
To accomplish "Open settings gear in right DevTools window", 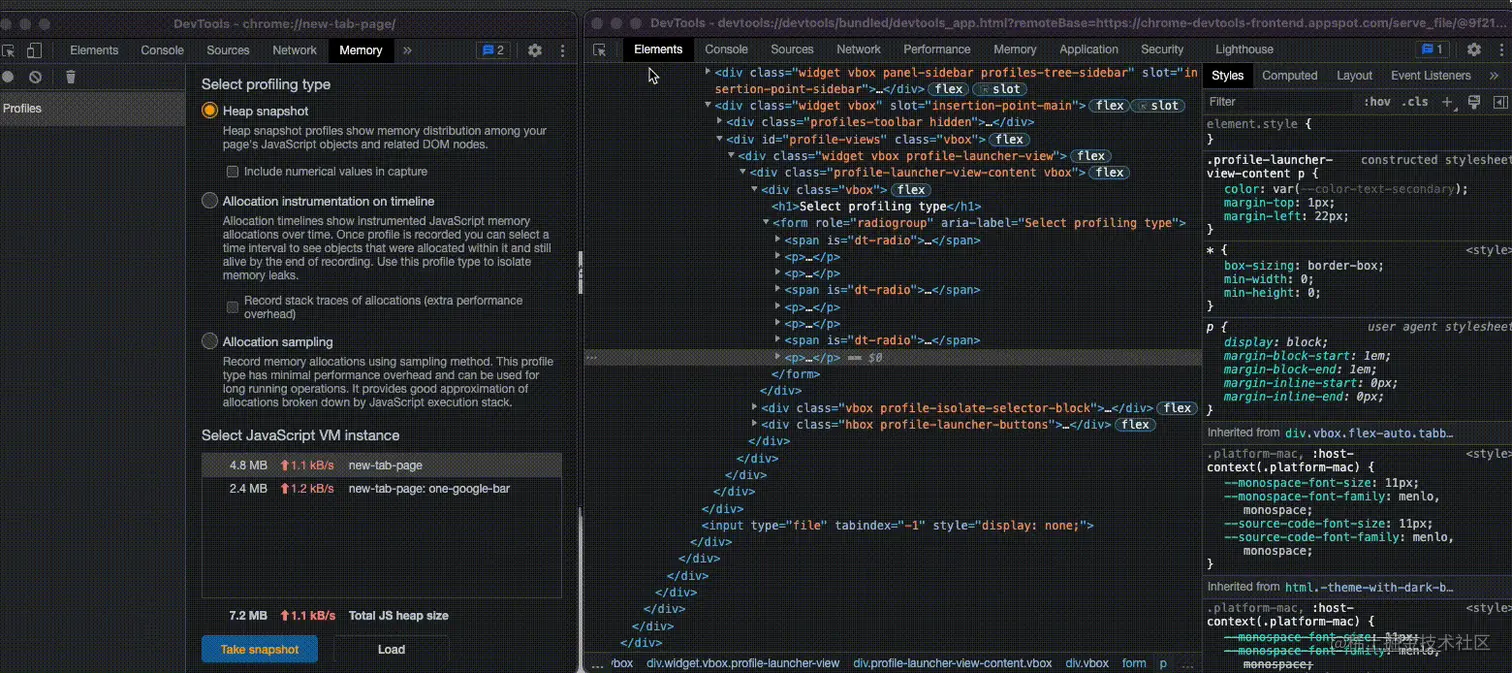I will point(1474,49).
